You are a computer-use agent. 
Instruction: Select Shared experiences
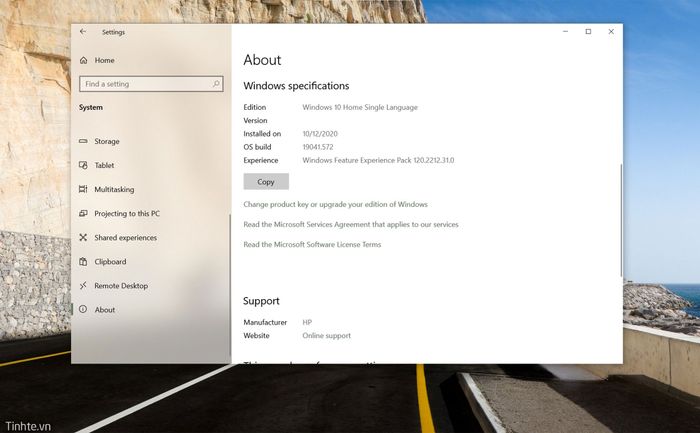click(x=150, y=237)
